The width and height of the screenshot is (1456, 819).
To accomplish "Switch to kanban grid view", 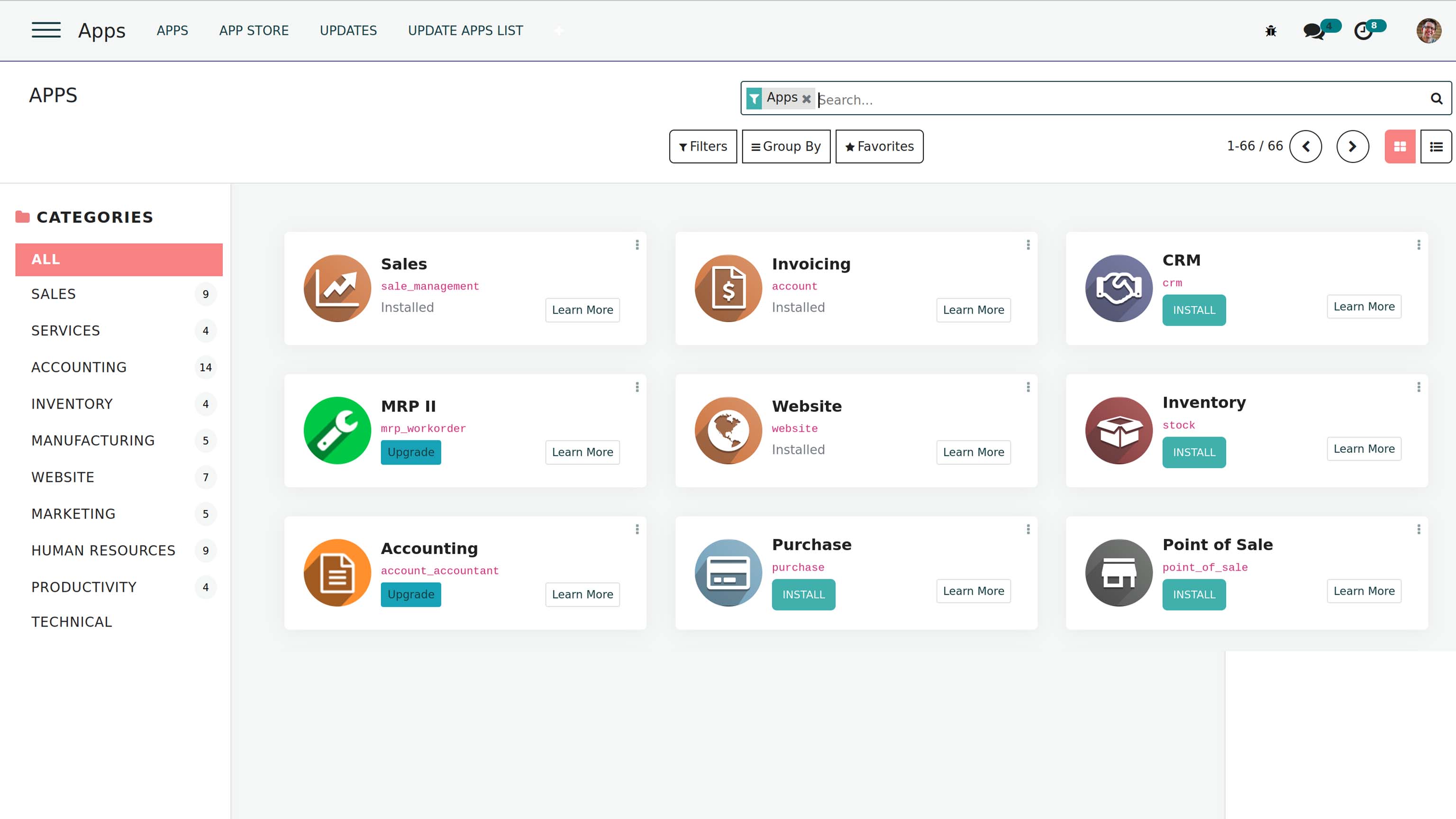I will click(x=1400, y=146).
